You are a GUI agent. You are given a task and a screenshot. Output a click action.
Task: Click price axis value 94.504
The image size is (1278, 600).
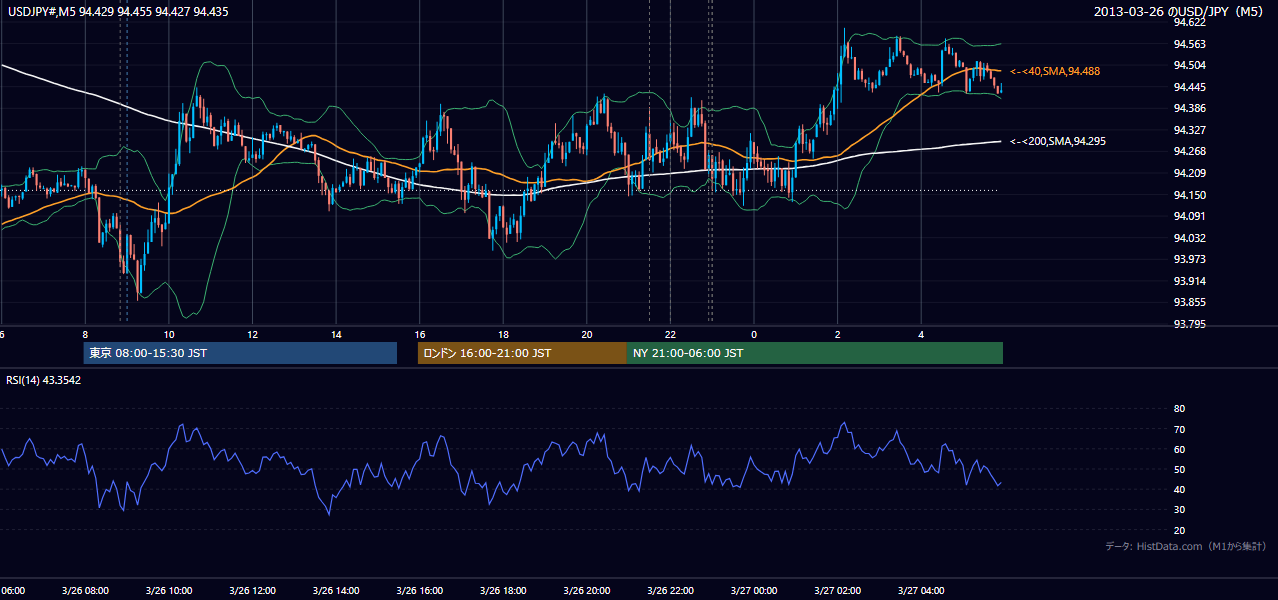tap(1189, 65)
